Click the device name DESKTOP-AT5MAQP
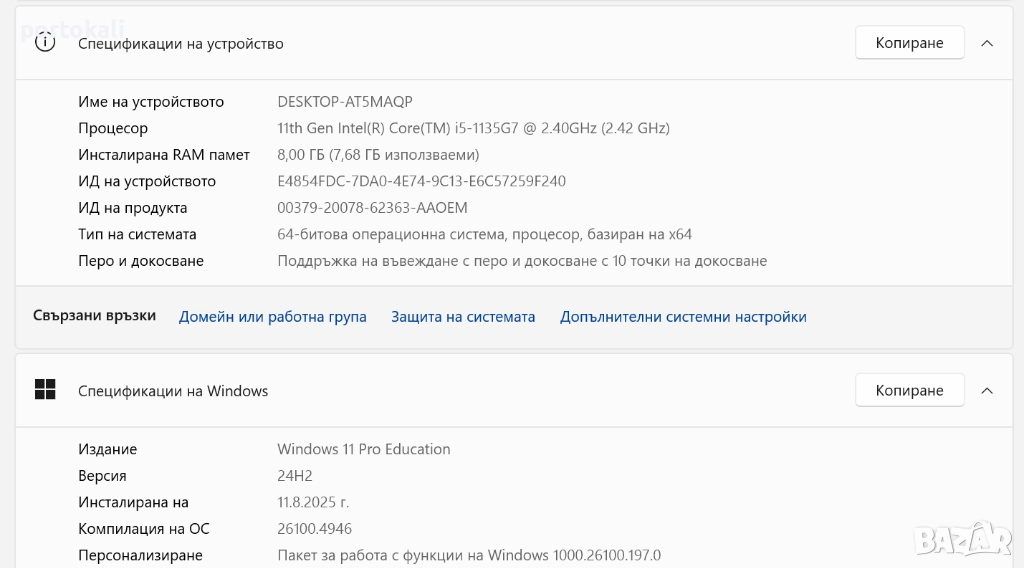This screenshot has width=1024, height=568. [x=345, y=102]
